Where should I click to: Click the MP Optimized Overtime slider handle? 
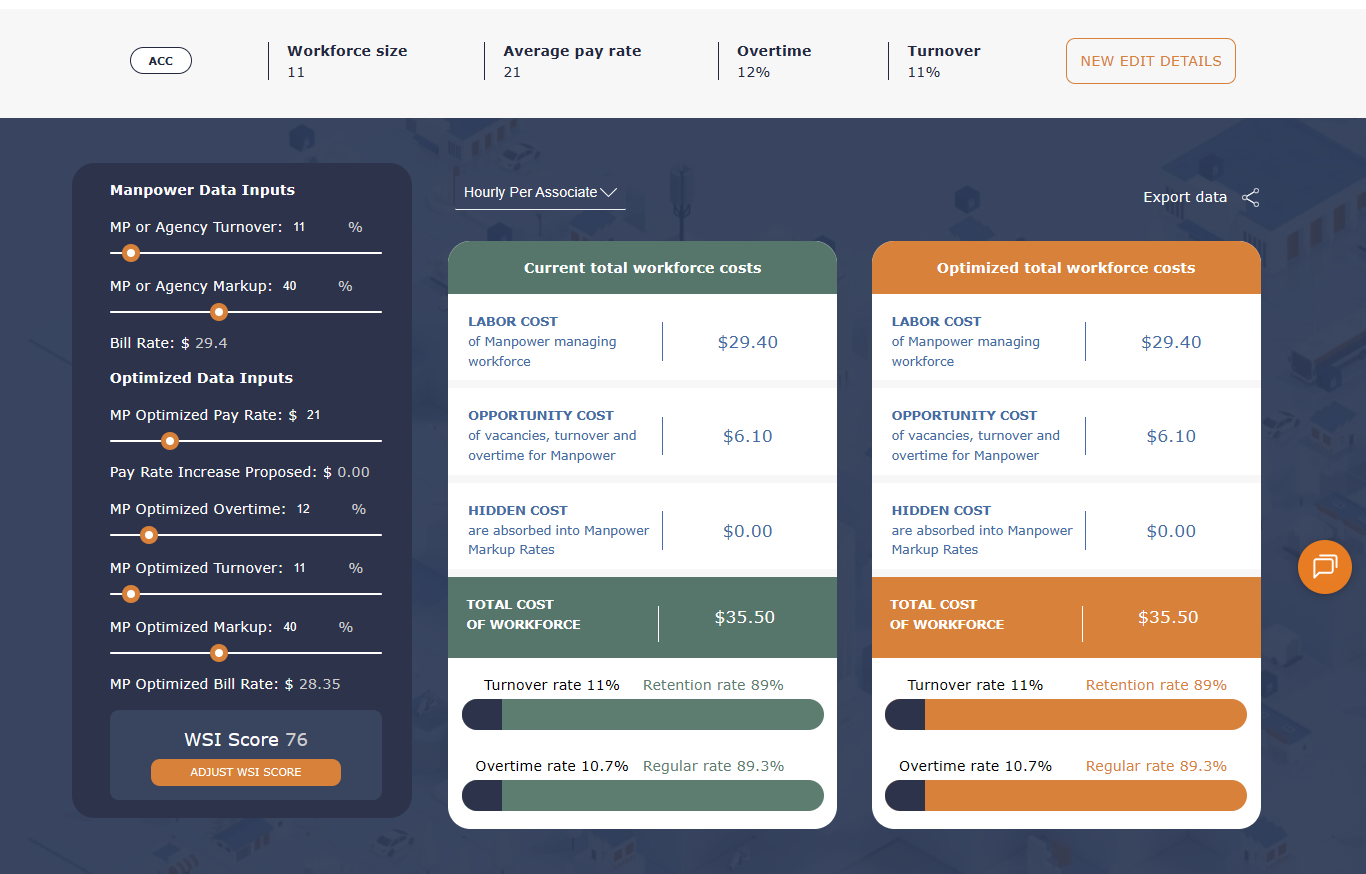click(x=149, y=535)
